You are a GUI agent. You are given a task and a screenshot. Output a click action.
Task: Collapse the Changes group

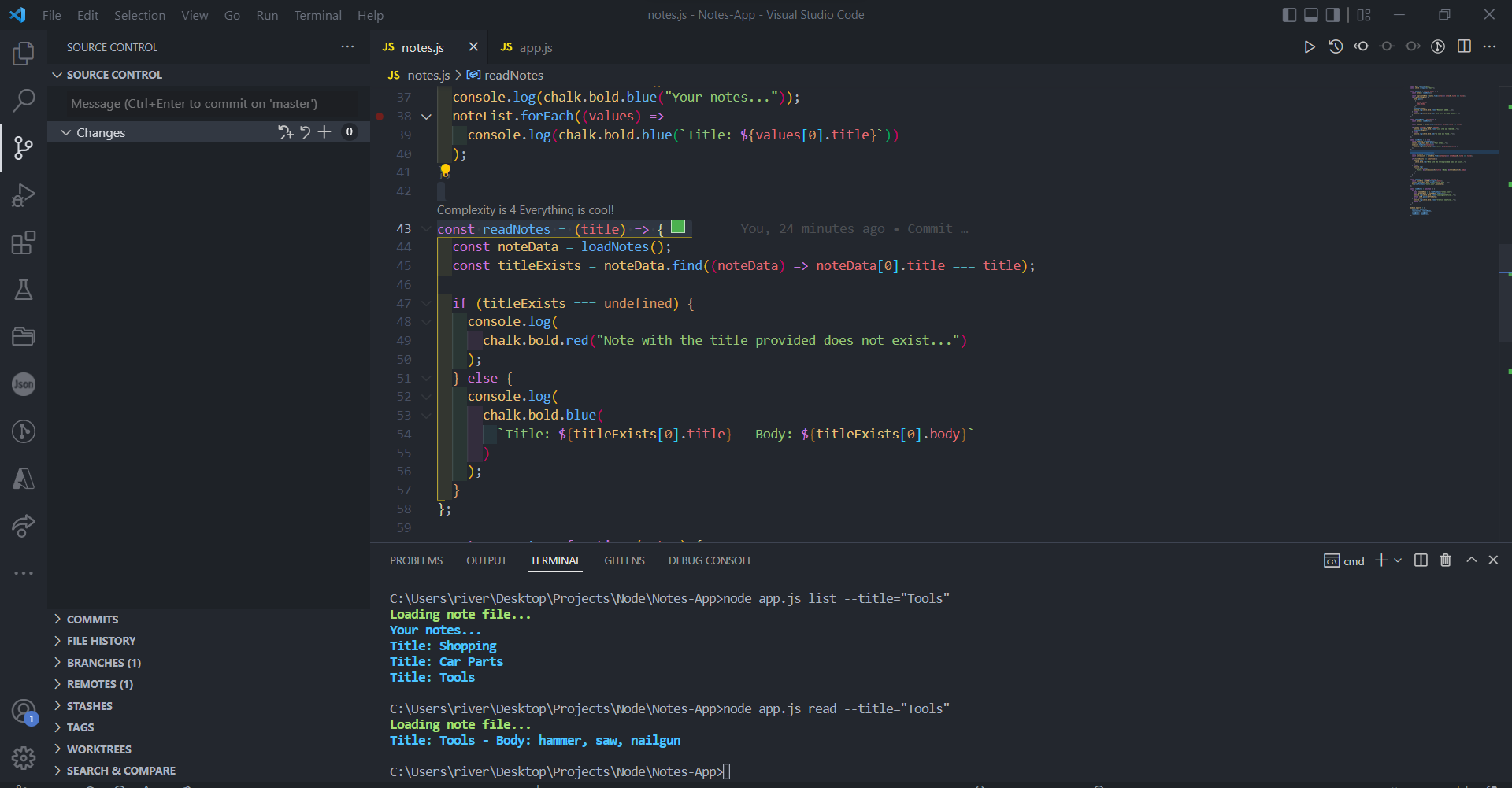tap(66, 133)
